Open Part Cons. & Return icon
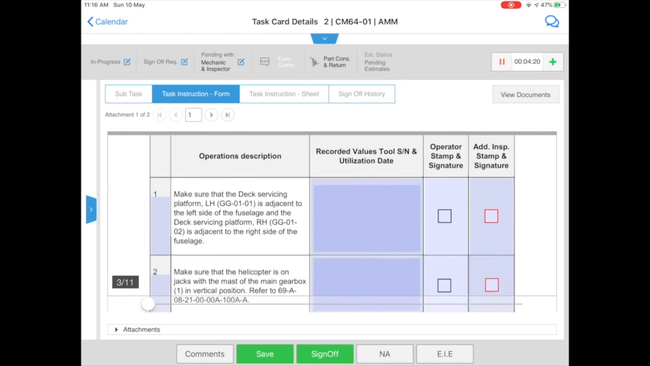Viewport: 650px width, 366px height. (314, 62)
